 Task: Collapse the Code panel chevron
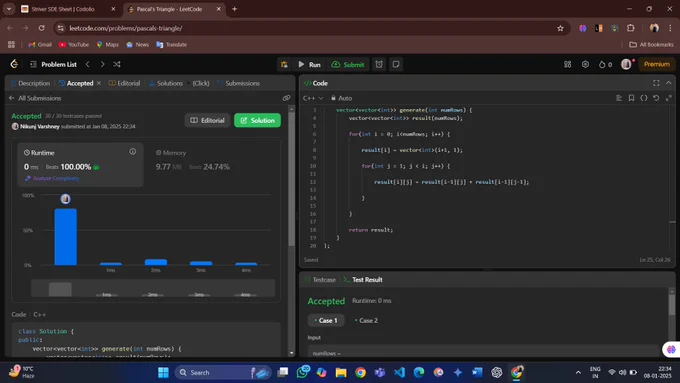click(669, 83)
